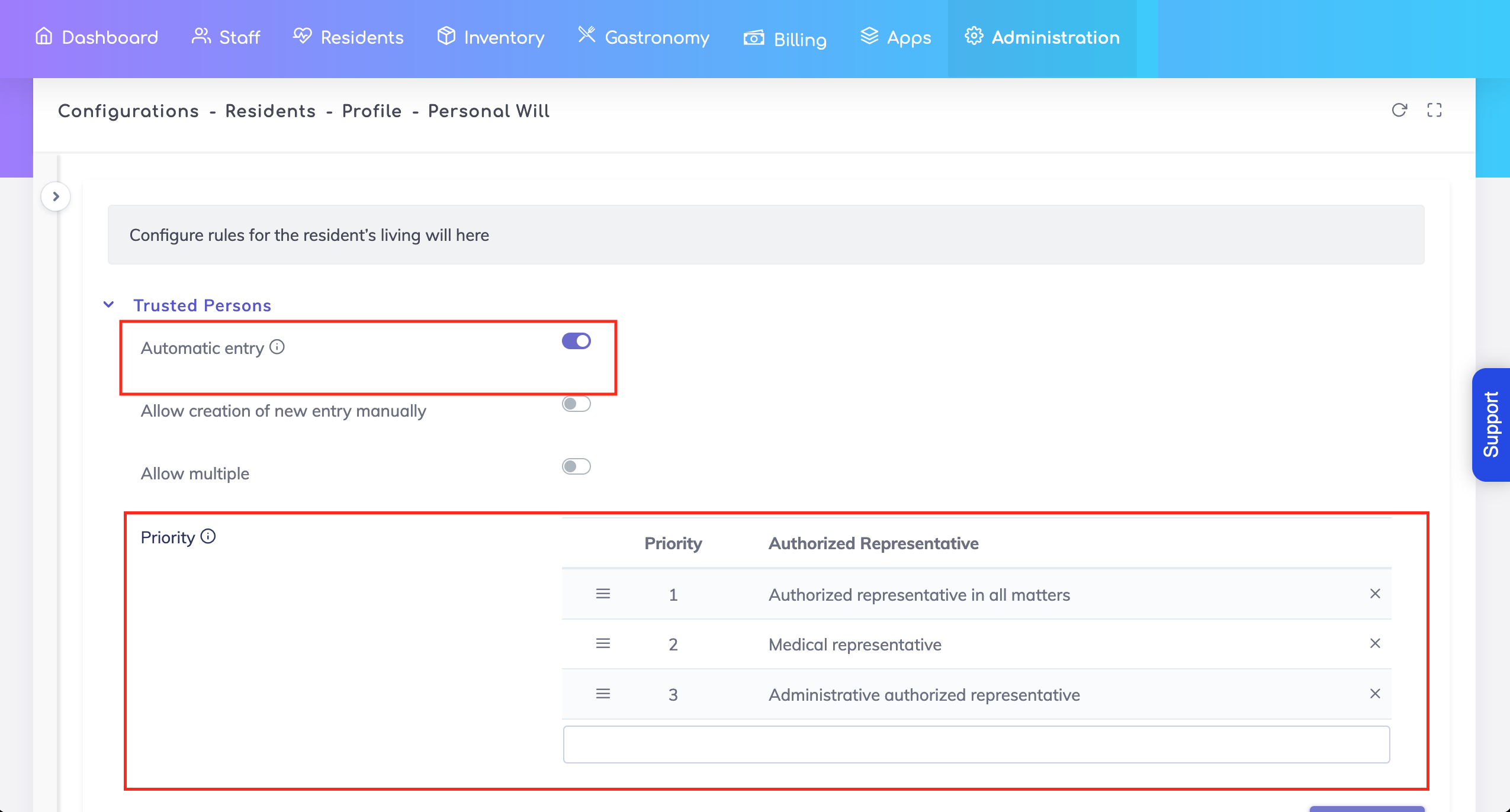Open the Support side tab
This screenshot has width=1510, height=812.
pyautogui.click(x=1490, y=424)
